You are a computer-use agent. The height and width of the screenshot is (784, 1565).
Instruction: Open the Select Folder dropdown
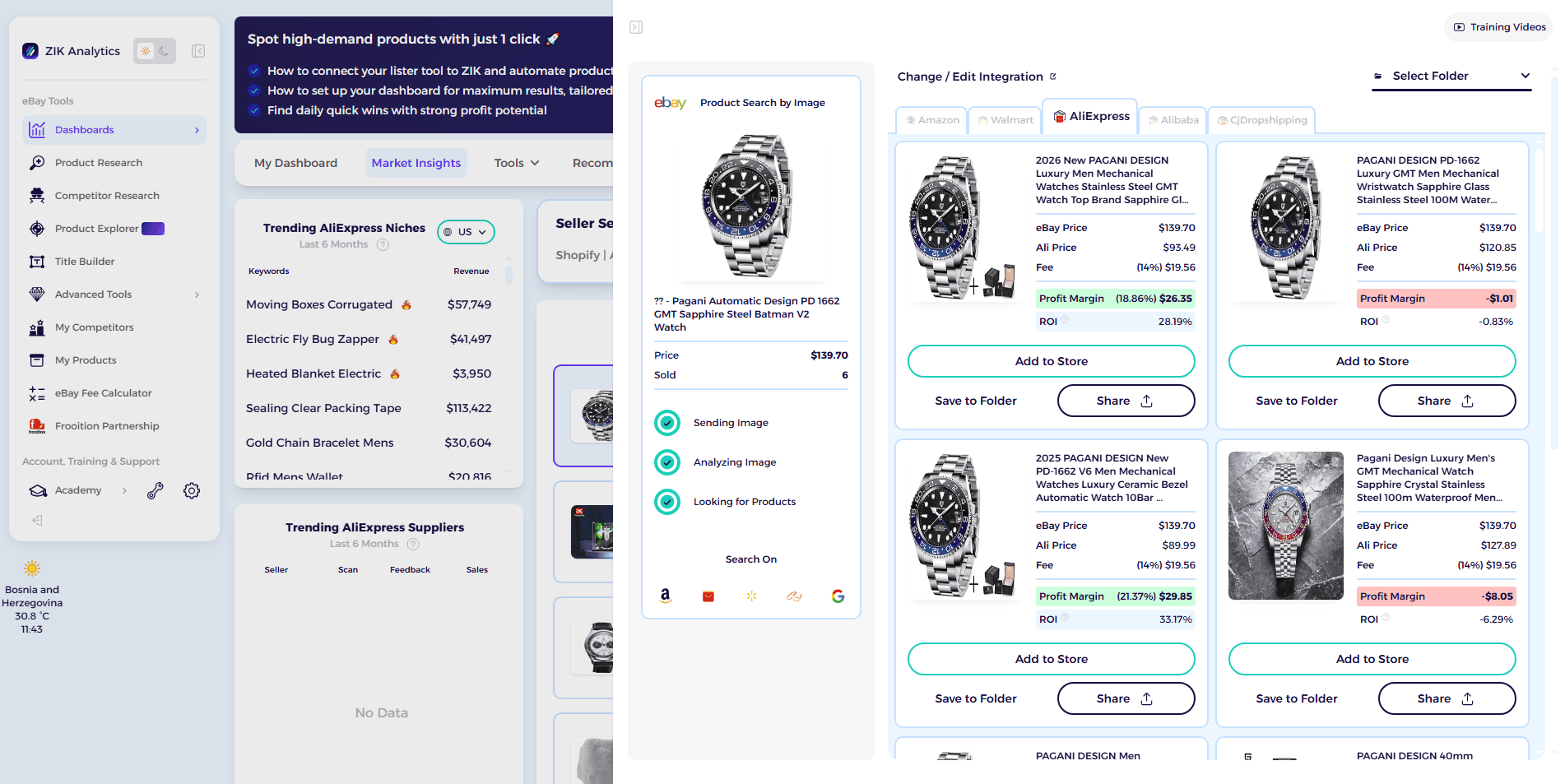[x=1451, y=76]
